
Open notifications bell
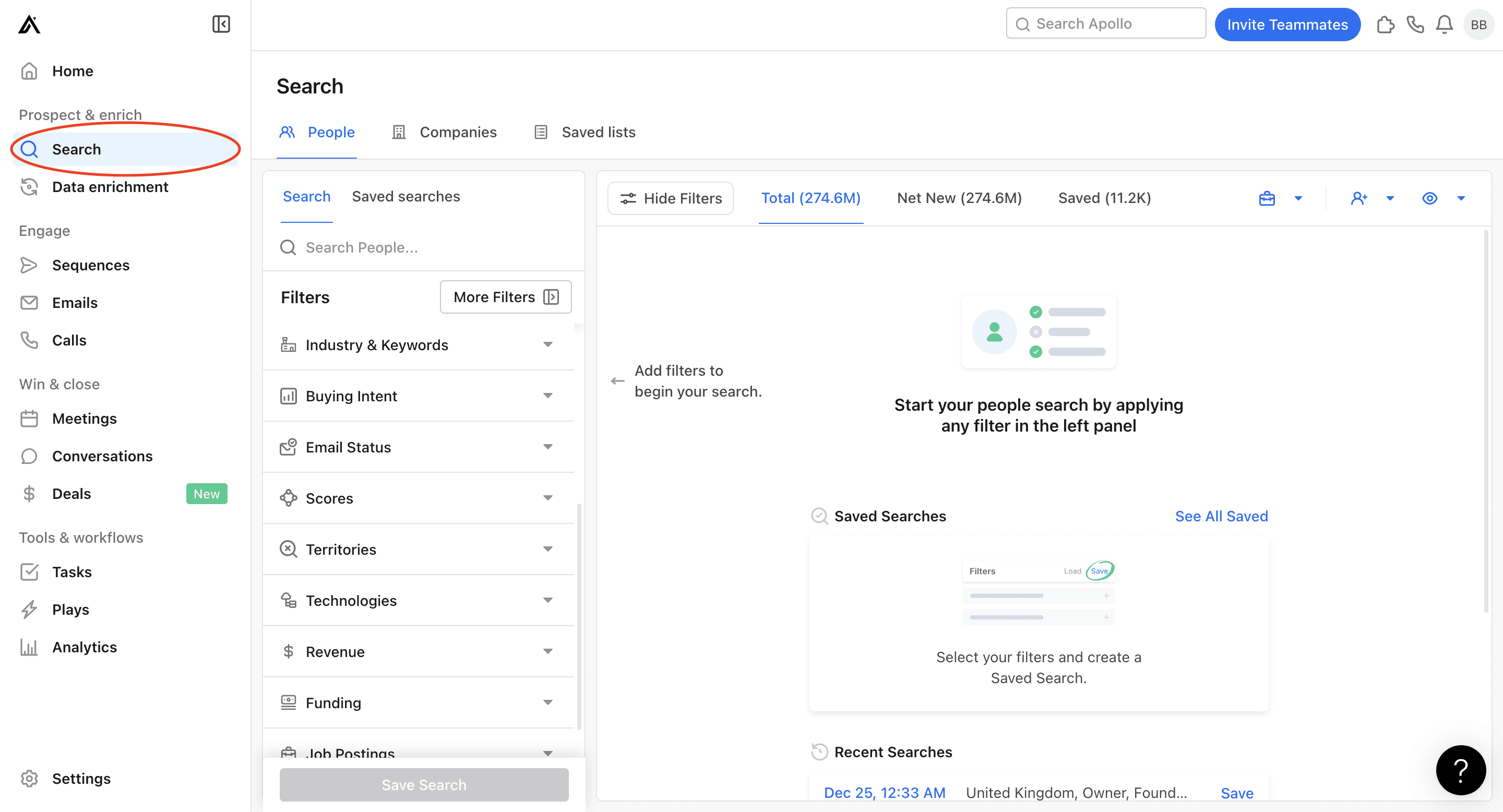pyautogui.click(x=1444, y=25)
